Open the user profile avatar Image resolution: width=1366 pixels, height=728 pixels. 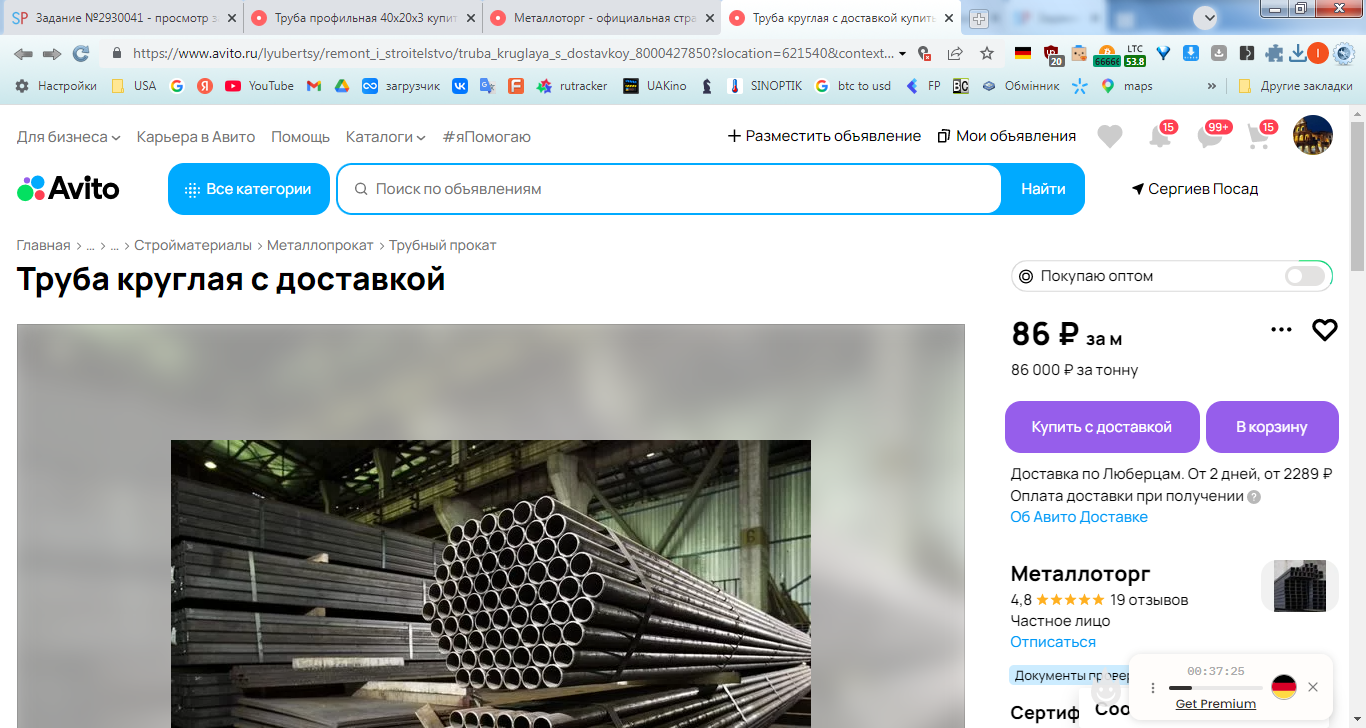(1313, 135)
